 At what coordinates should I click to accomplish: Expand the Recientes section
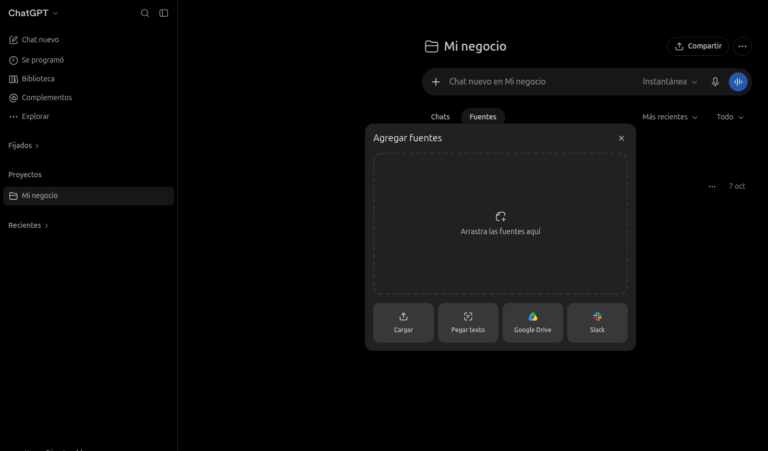coord(28,225)
